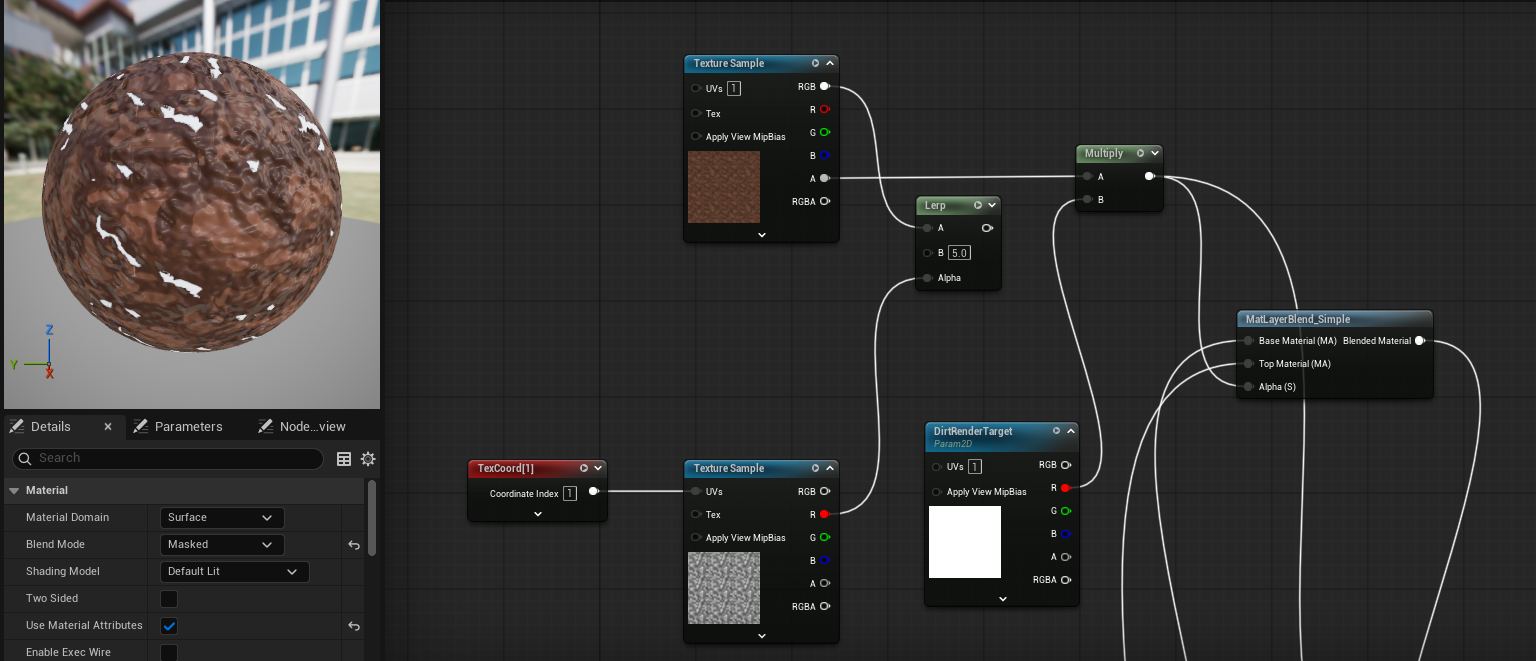Click the red R pin of upper Texture Sample
1536x661 pixels.
click(824, 109)
